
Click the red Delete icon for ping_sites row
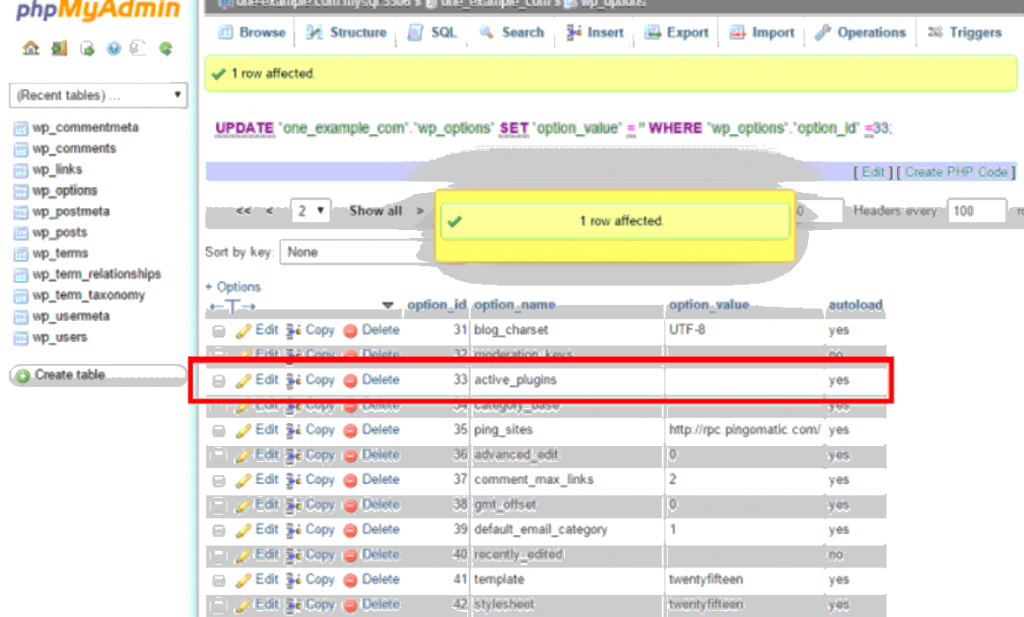click(350, 430)
